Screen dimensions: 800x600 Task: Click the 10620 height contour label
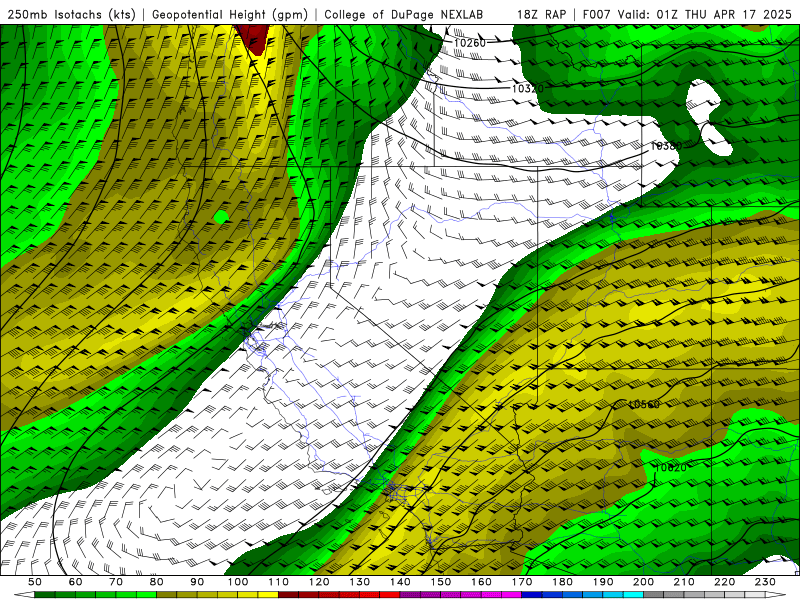point(670,467)
